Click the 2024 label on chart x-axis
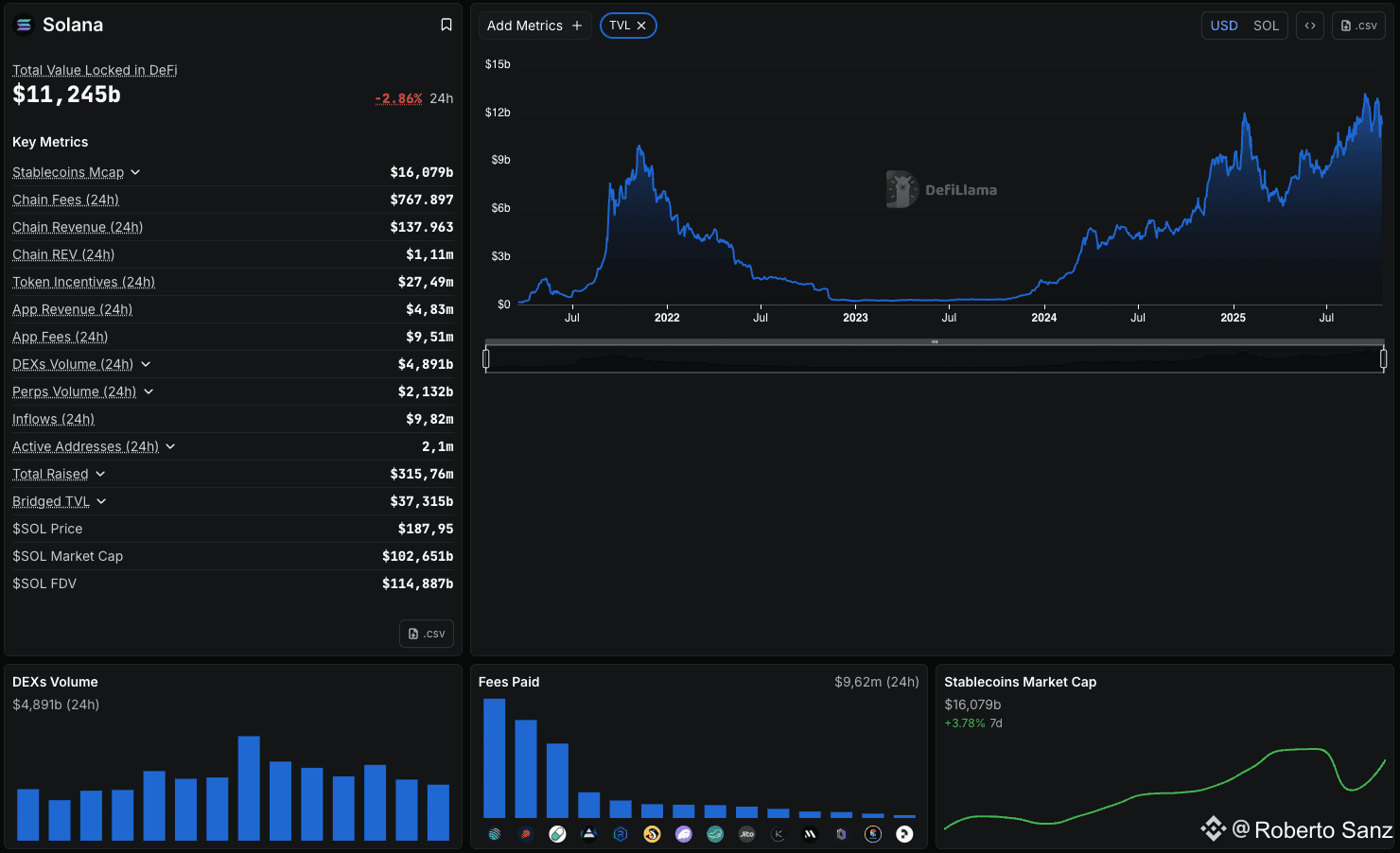The height and width of the screenshot is (853, 1400). (1044, 318)
